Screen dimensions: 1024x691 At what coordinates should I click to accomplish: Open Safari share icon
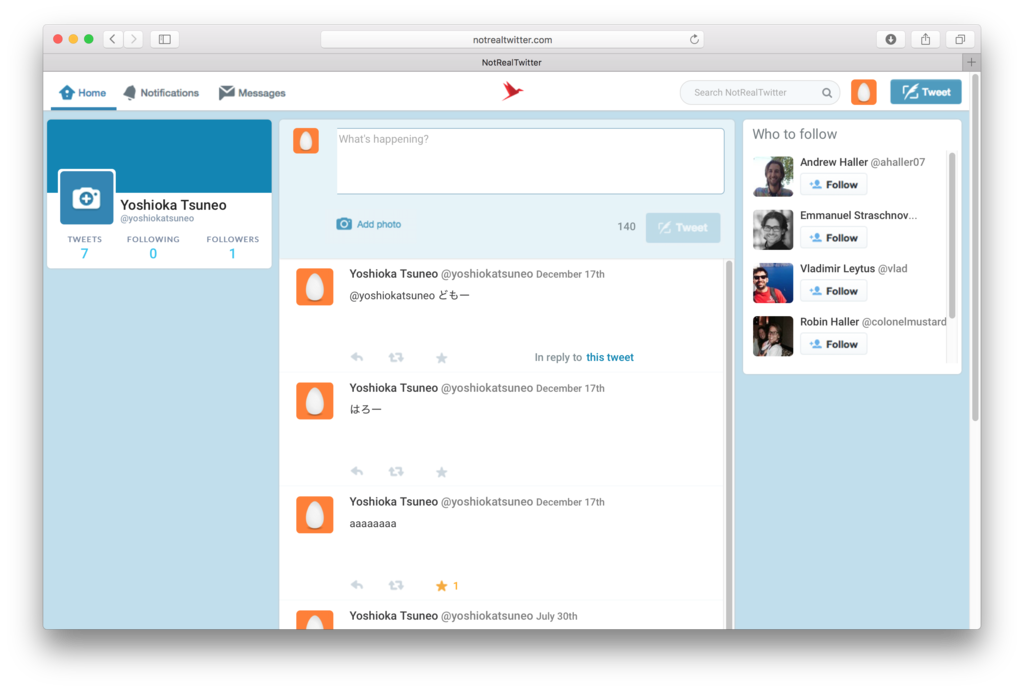(925, 39)
